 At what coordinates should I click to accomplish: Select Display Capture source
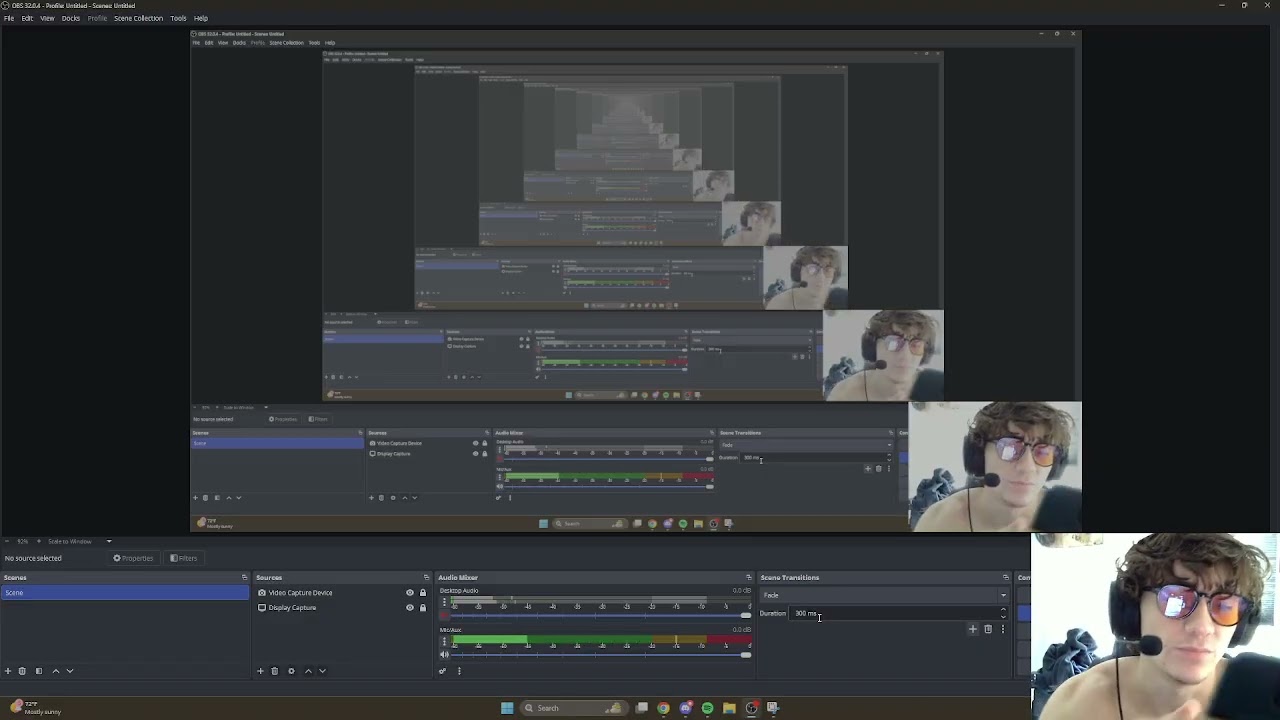[292, 607]
